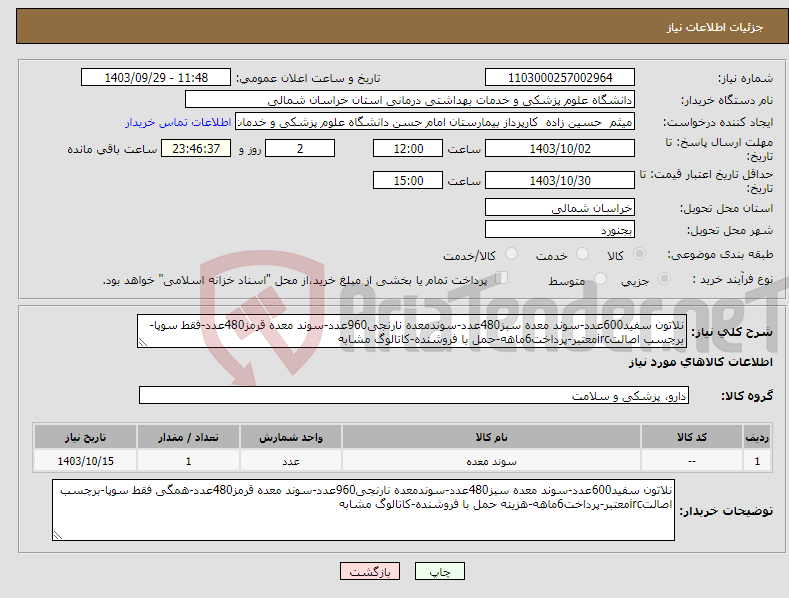Open the اطلاعات تماس خریدار link
The height and width of the screenshot is (598, 789).
(178, 122)
